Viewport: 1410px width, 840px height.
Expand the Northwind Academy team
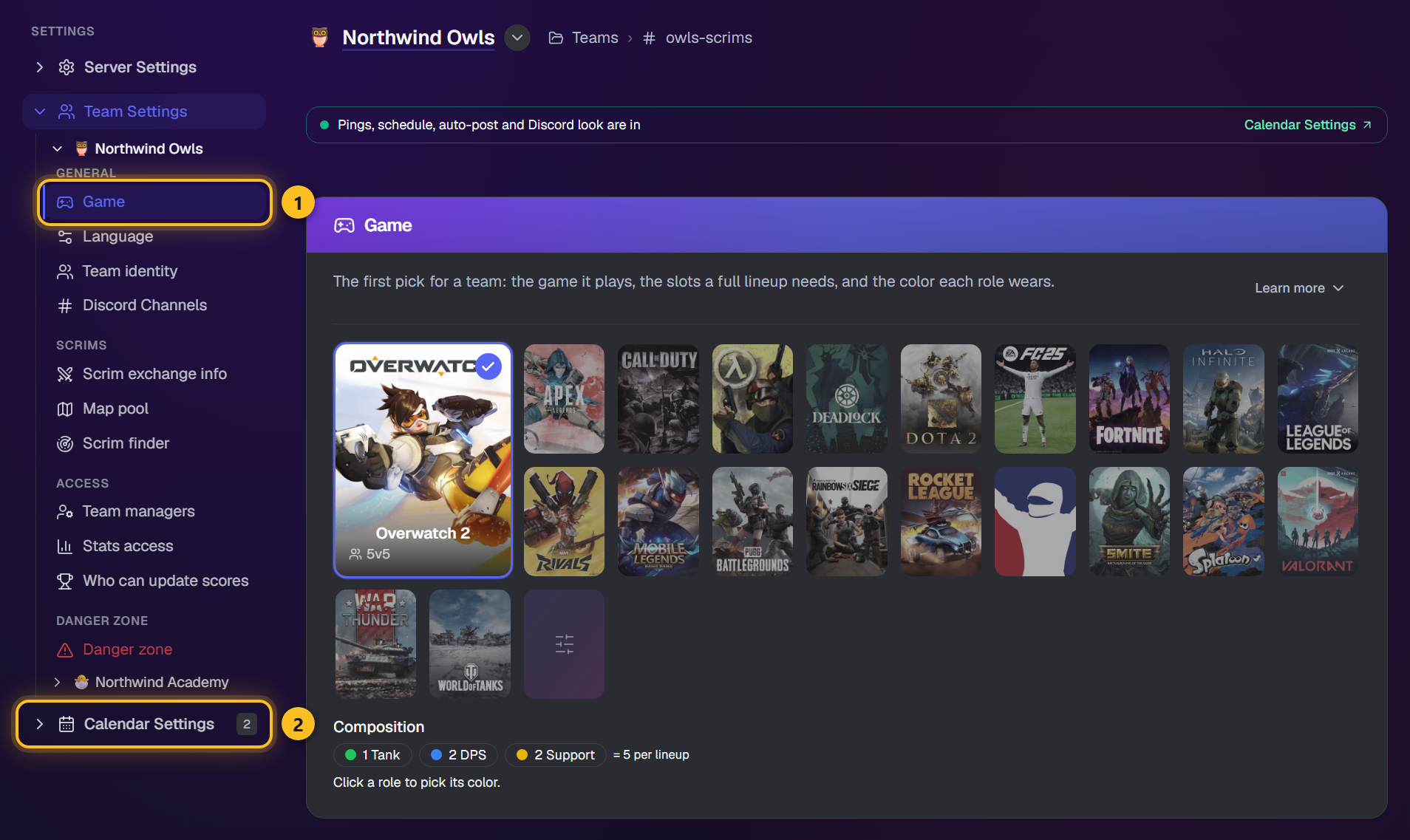[57, 682]
